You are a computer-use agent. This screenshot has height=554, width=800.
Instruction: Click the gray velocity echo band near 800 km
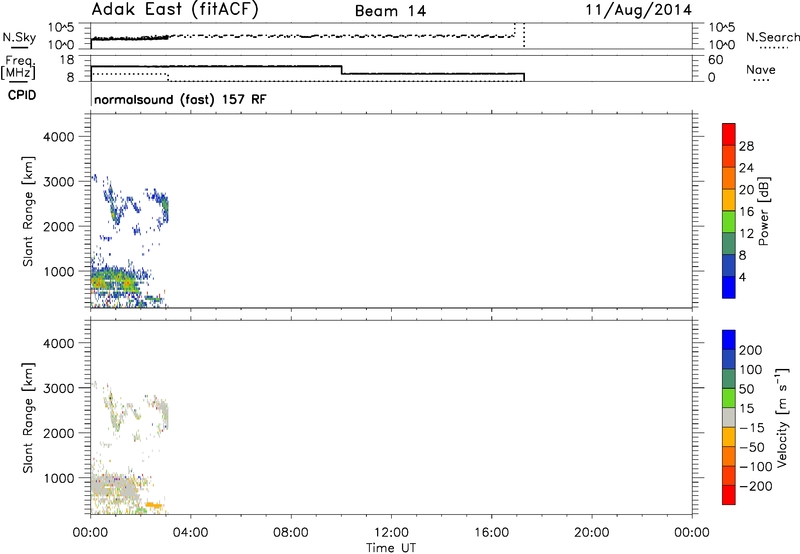(x=115, y=486)
